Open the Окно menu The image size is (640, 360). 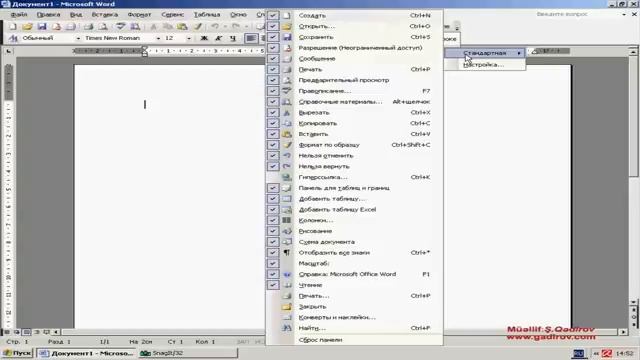(x=238, y=15)
